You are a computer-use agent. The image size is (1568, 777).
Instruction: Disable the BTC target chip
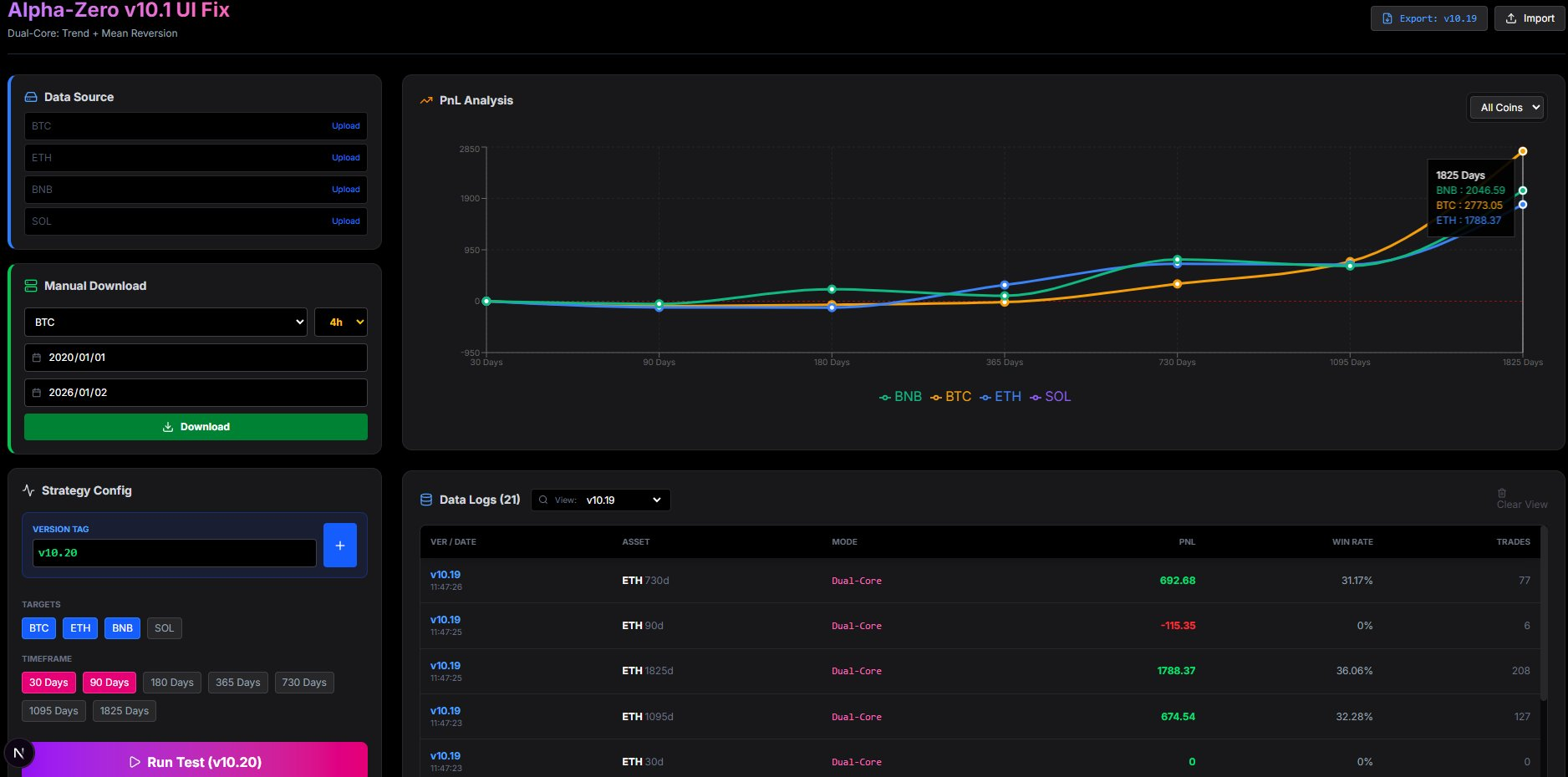point(38,628)
